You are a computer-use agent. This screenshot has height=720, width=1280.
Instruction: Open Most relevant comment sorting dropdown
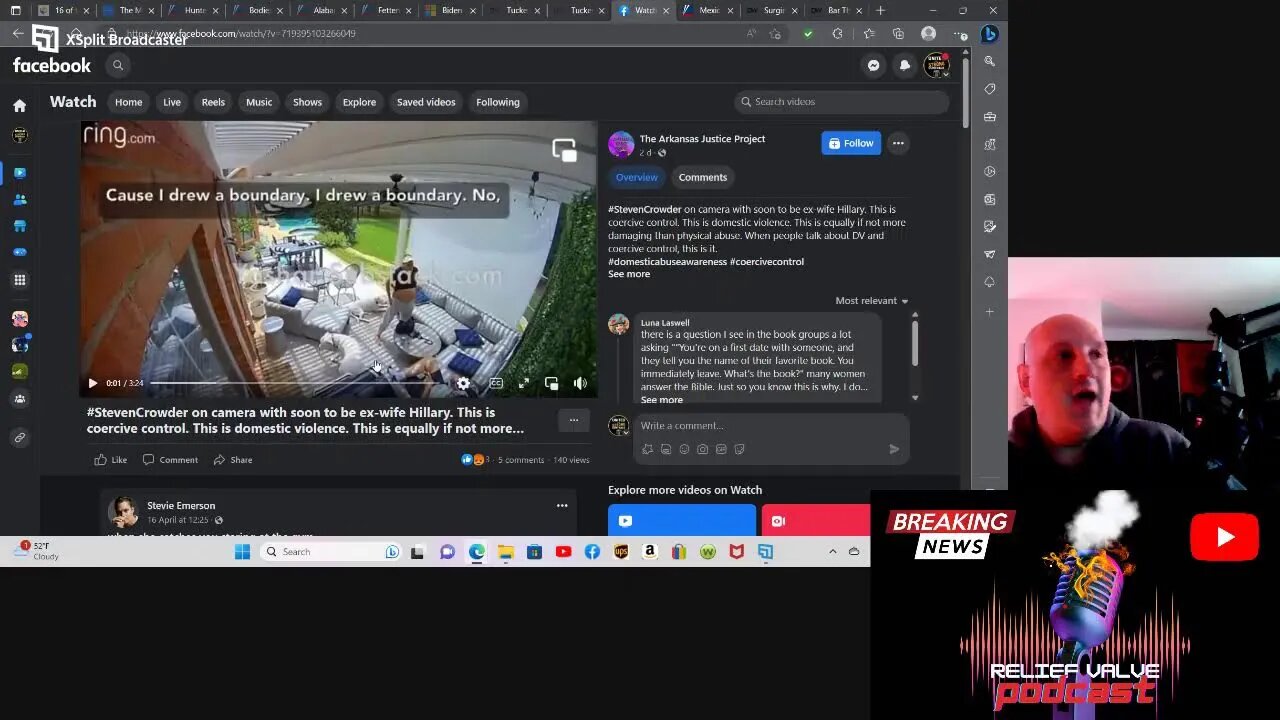coord(872,301)
